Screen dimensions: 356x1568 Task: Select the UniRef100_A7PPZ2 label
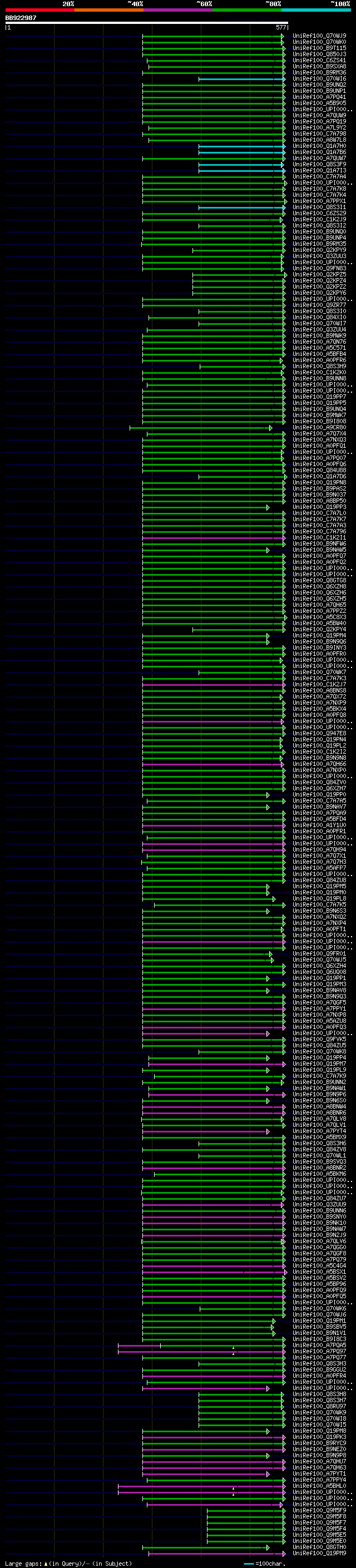coord(319,611)
